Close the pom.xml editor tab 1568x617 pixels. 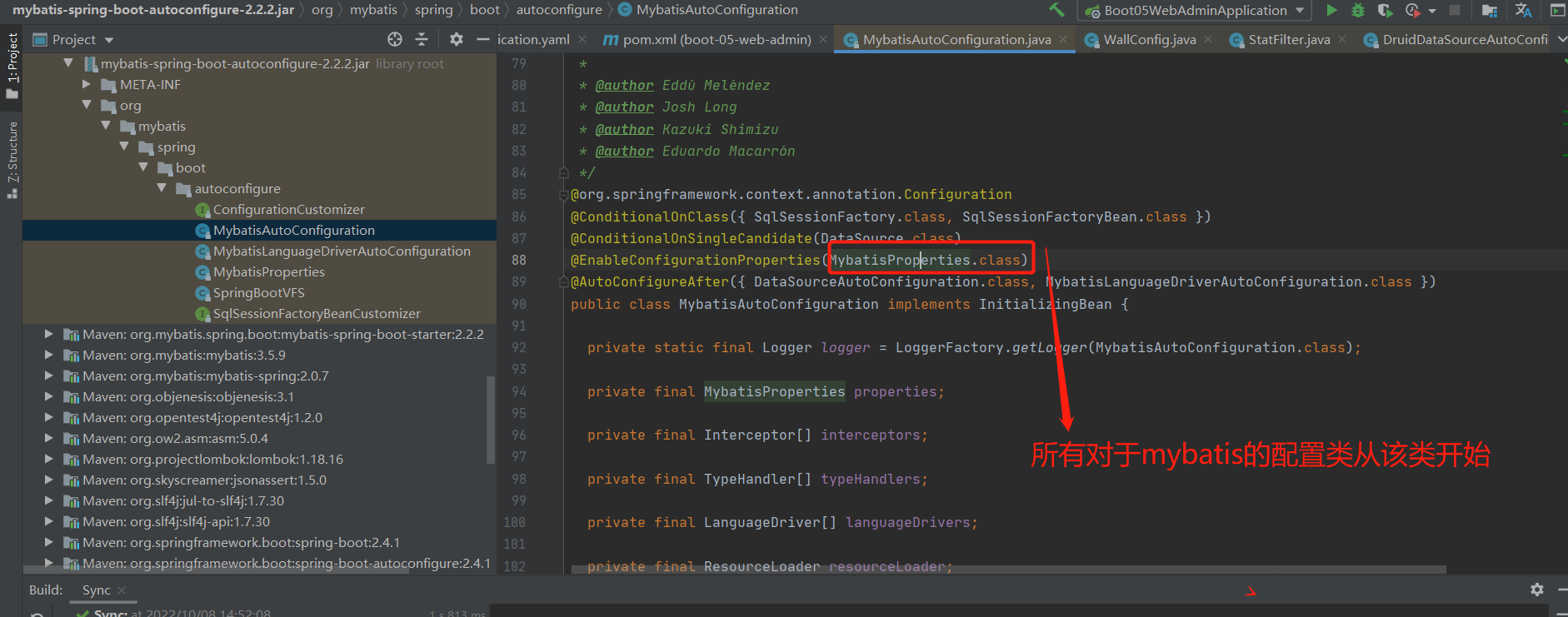tap(823, 39)
